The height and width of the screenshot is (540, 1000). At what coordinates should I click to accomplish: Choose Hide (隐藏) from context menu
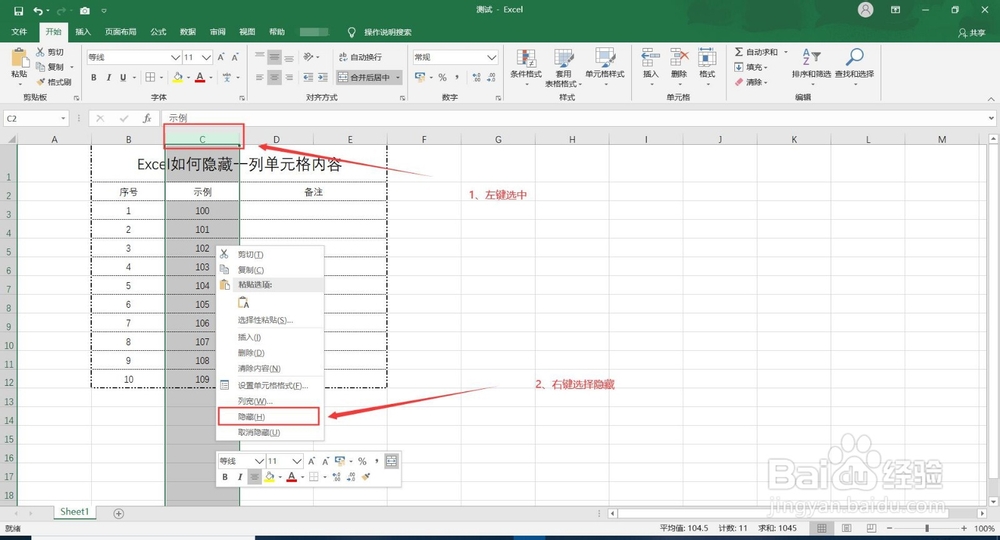[268, 416]
